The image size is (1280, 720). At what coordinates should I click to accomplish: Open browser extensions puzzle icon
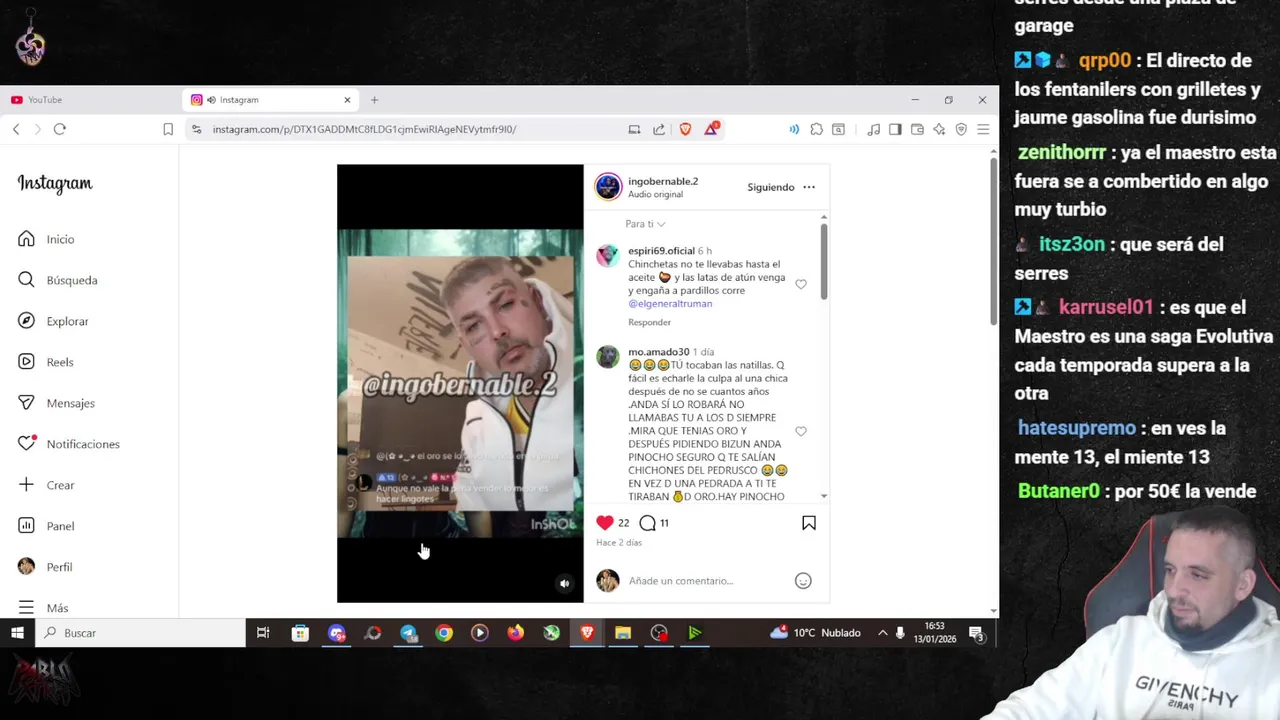tap(817, 129)
